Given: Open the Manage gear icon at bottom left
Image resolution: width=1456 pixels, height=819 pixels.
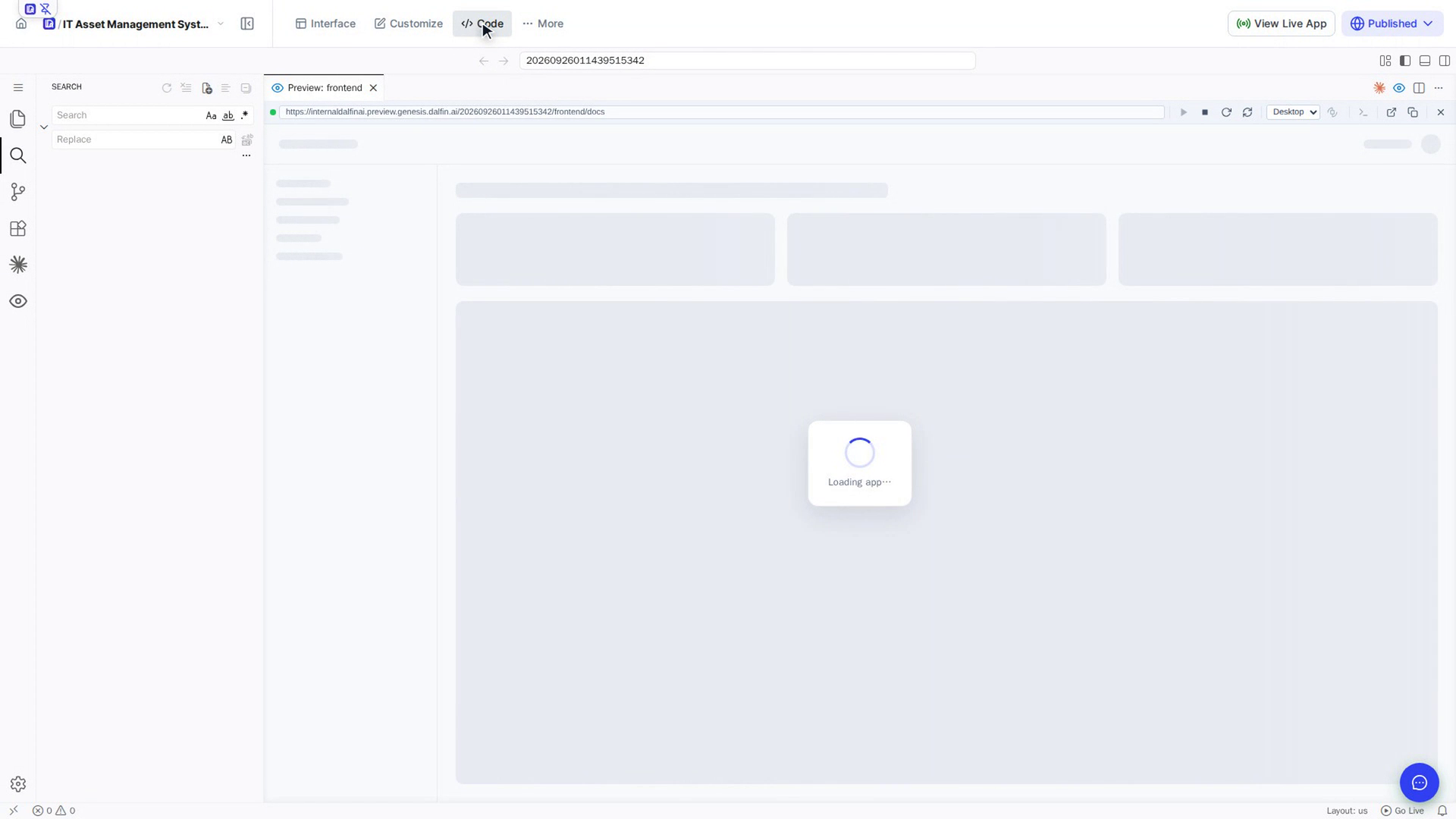Looking at the screenshot, I should (x=18, y=784).
